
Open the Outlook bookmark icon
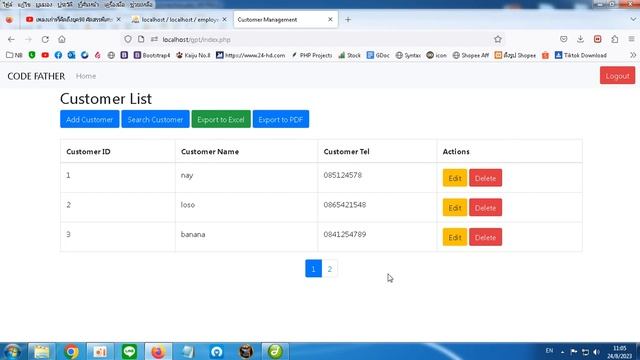coord(71,55)
